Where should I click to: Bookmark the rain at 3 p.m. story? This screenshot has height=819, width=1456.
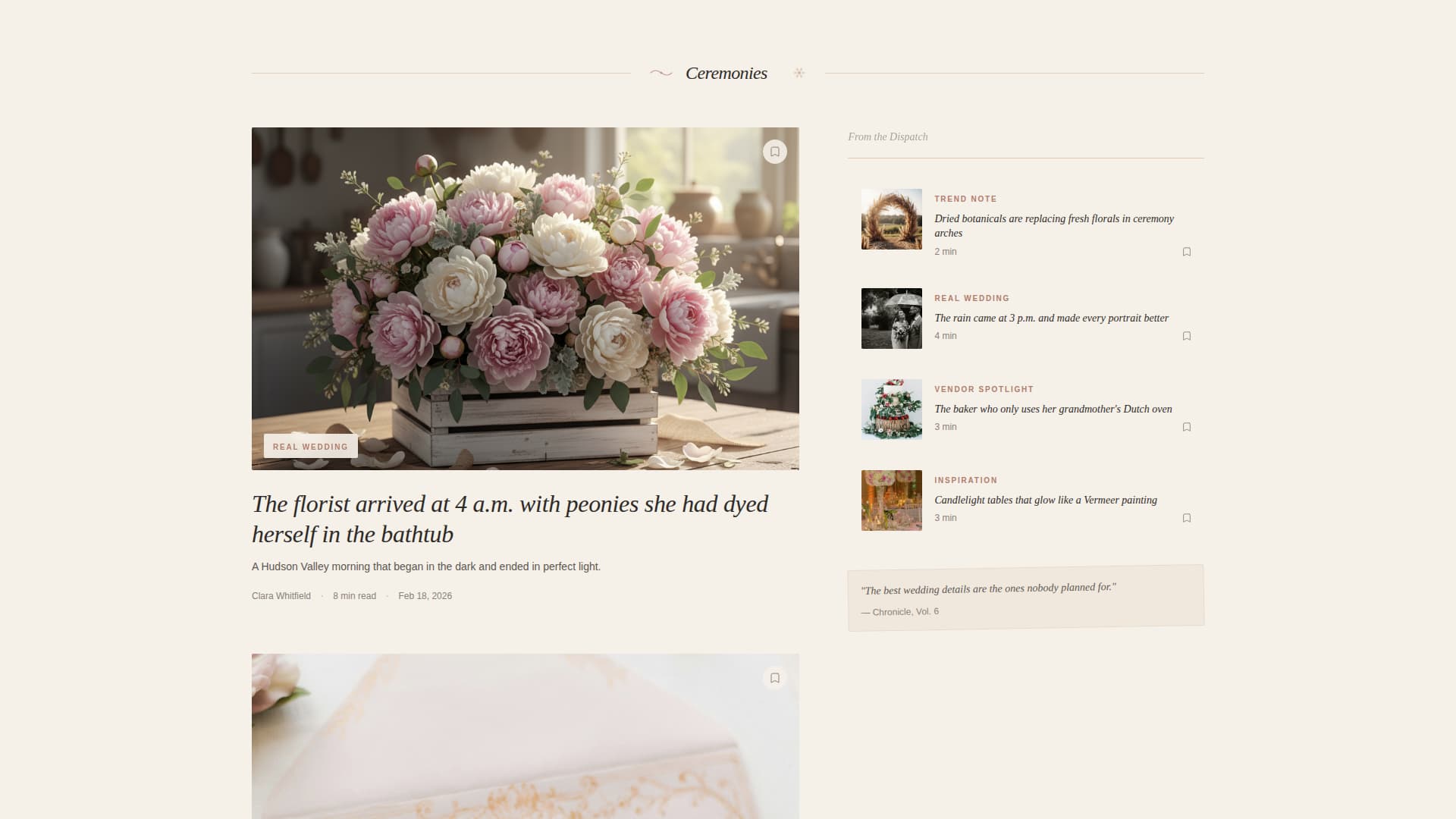pyautogui.click(x=1187, y=336)
